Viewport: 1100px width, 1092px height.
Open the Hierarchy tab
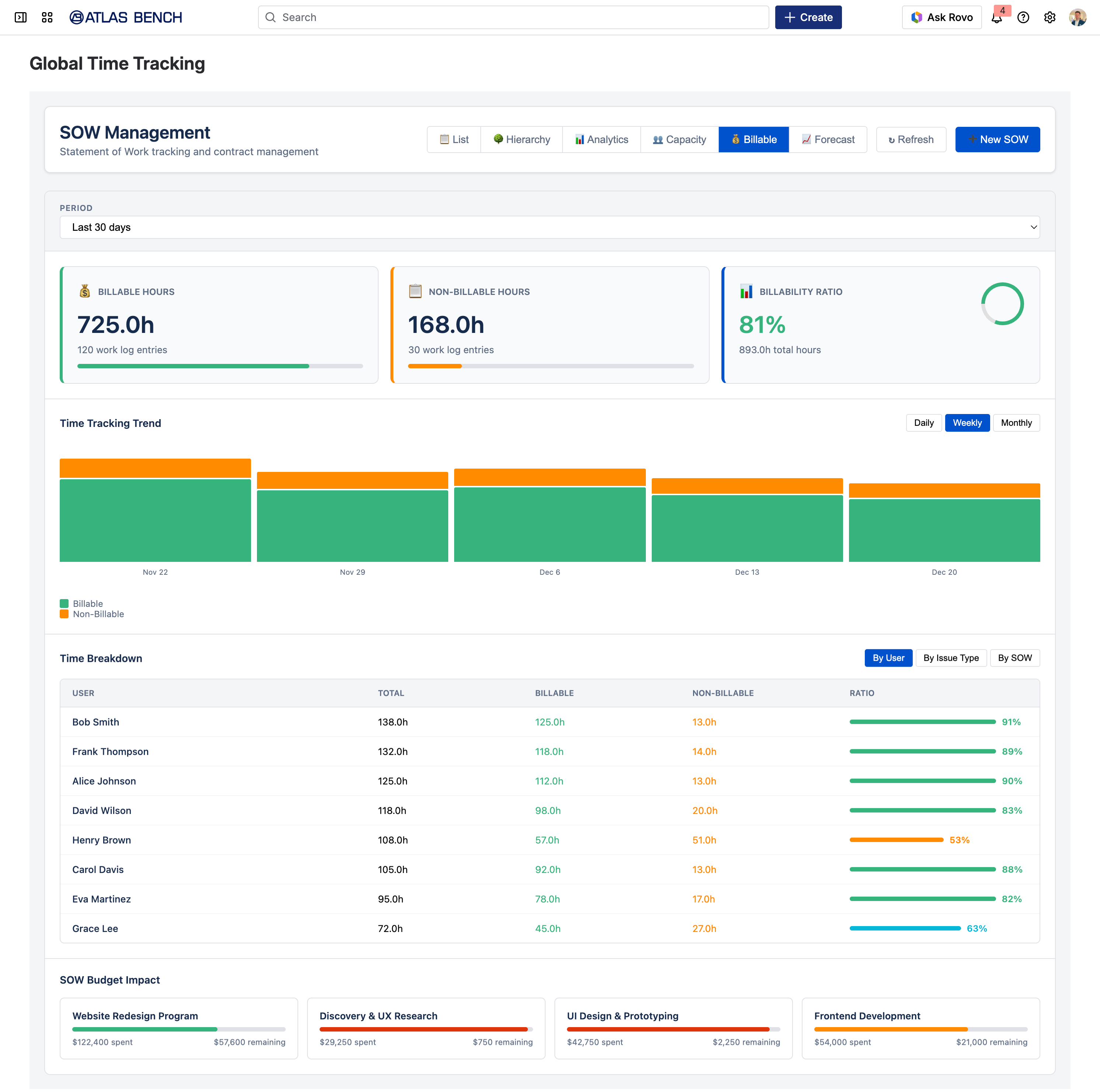522,139
